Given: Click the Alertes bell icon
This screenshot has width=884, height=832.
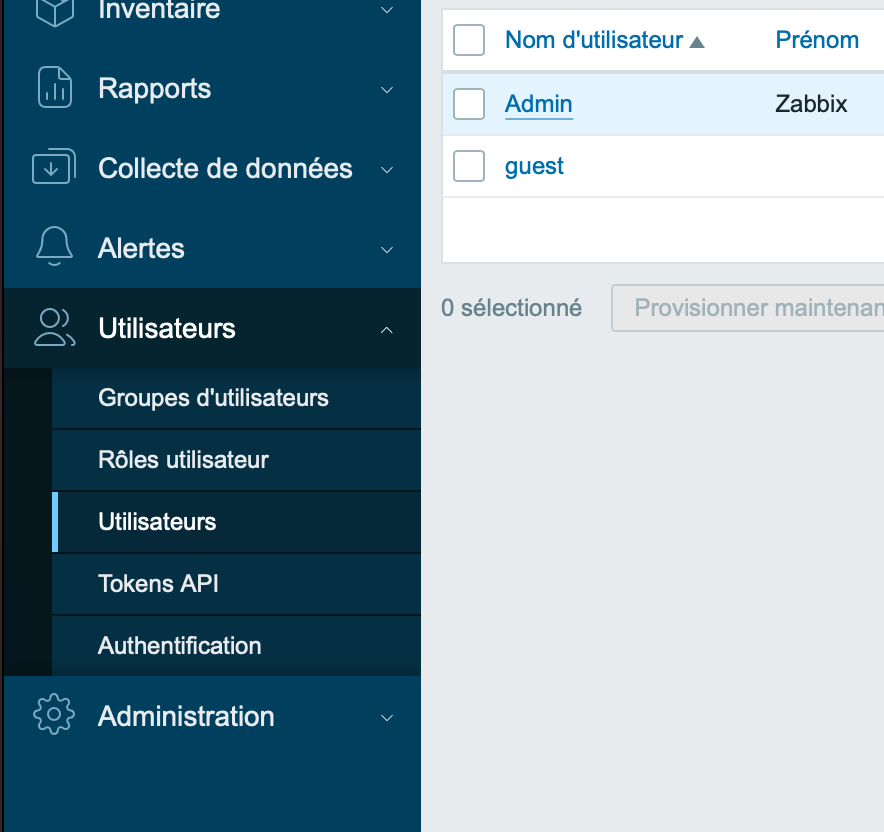Looking at the screenshot, I should (54, 248).
